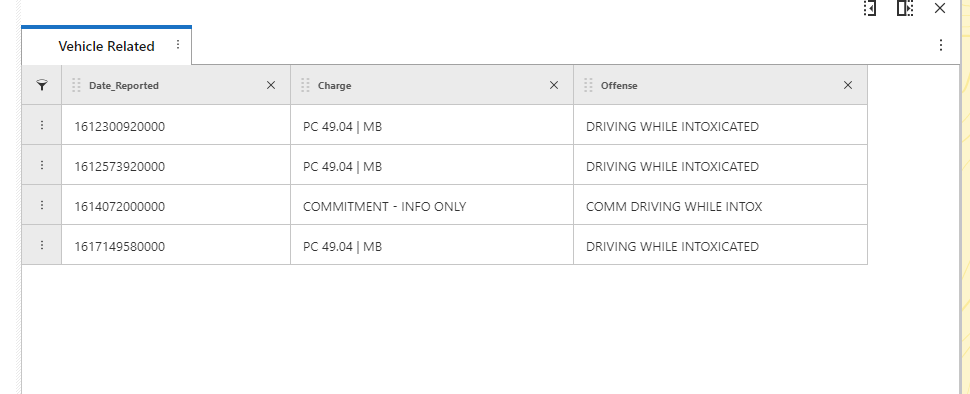
Task: Remove the Charge column
Action: [x=554, y=85]
